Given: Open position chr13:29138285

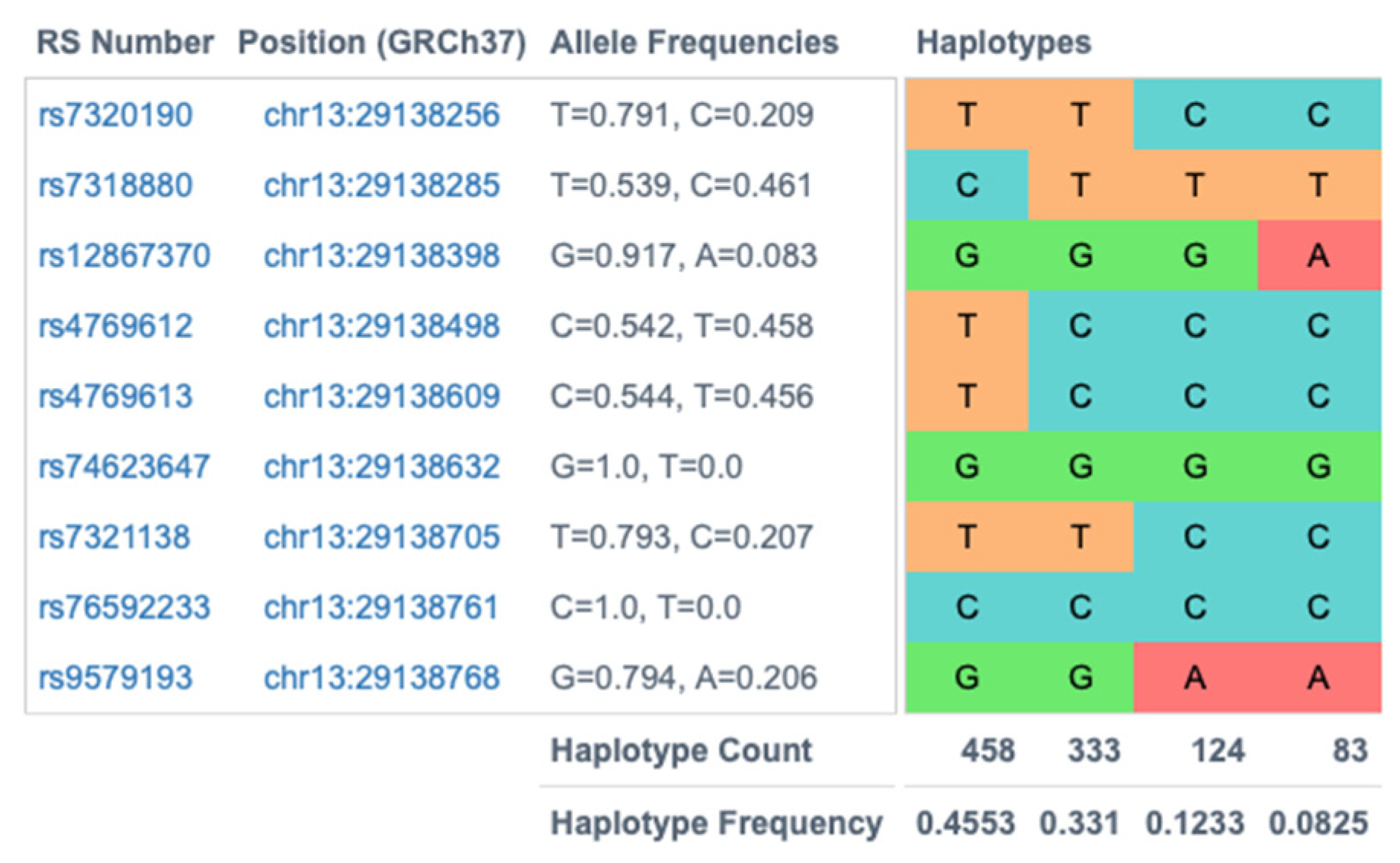Looking at the screenshot, I should pyautogui.click(x=382, y=185).
